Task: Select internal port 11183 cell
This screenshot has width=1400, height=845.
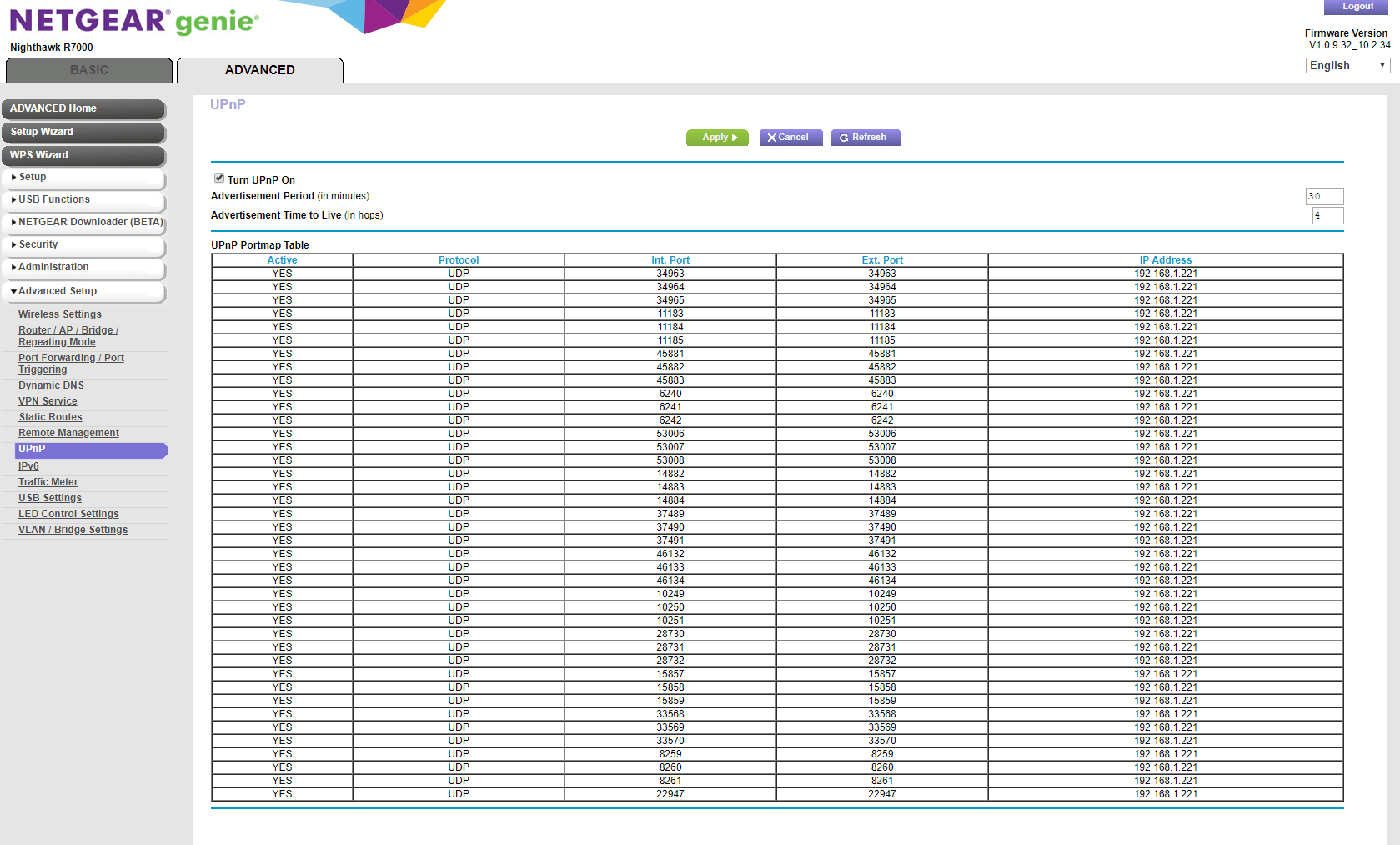Action: coord(670,314)
